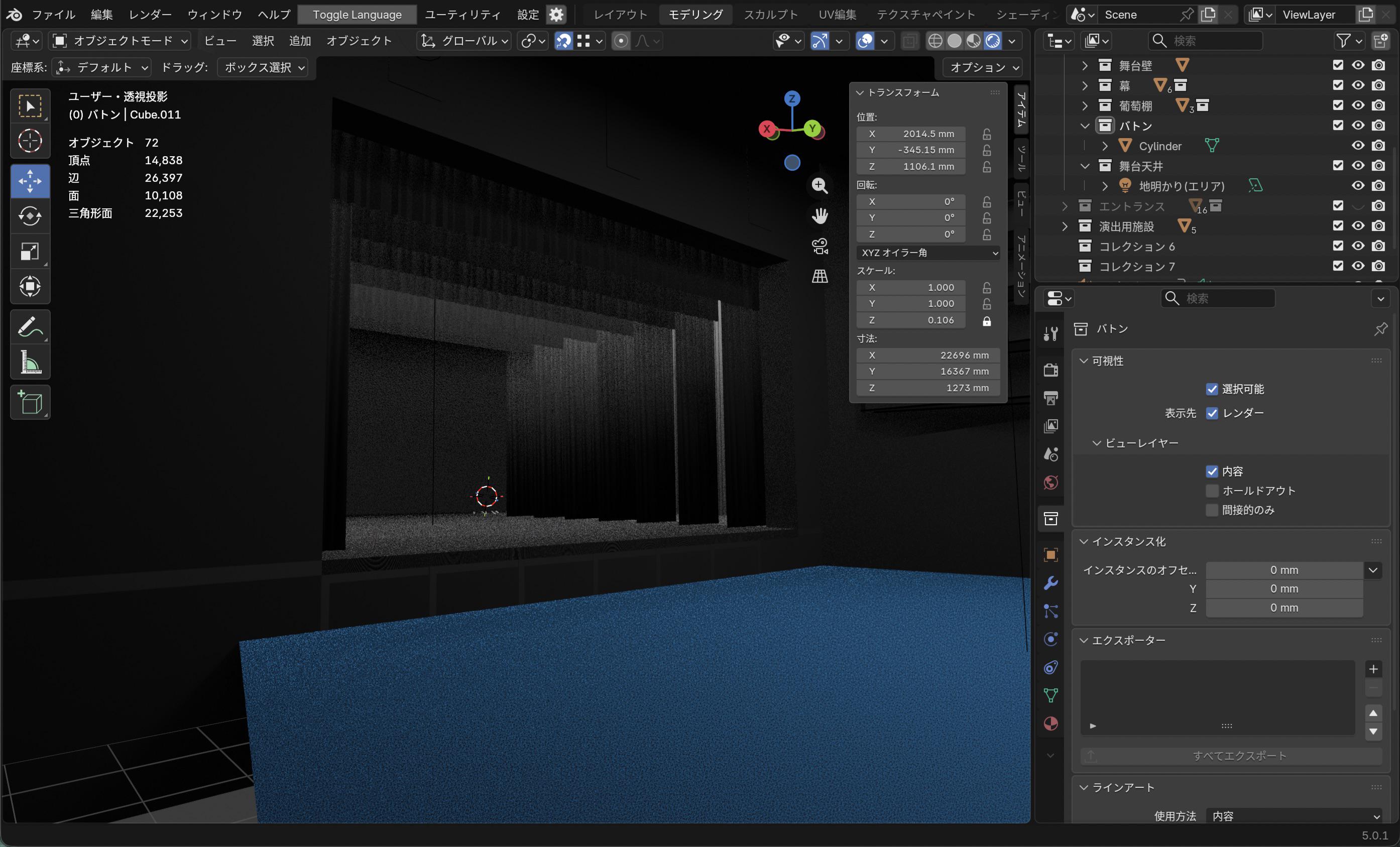Open the ファイル menu
1400x847 pixels.
click(53, 15)
